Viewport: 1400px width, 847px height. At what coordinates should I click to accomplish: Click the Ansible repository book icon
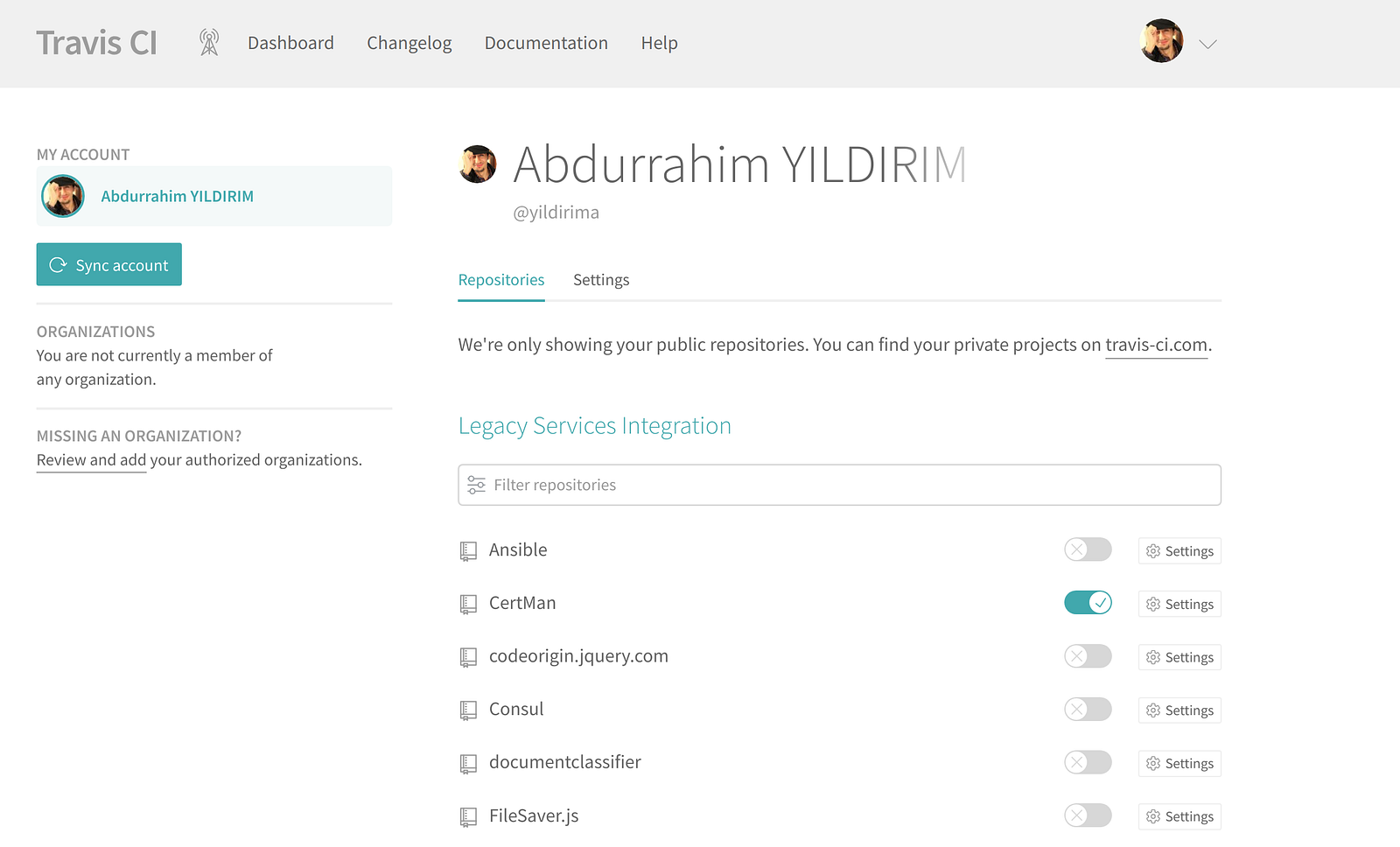tap(468, 550)
